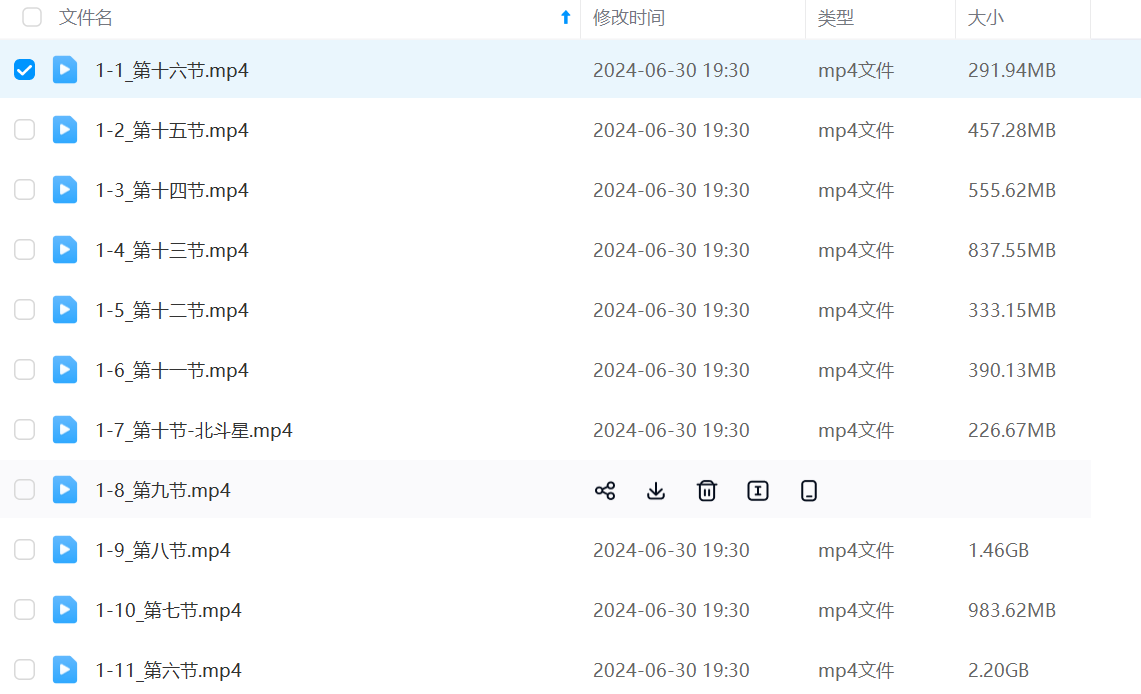
Task: Tick the checkbox for 1-4_第十三节.mp4
Action: coord(25,250)
